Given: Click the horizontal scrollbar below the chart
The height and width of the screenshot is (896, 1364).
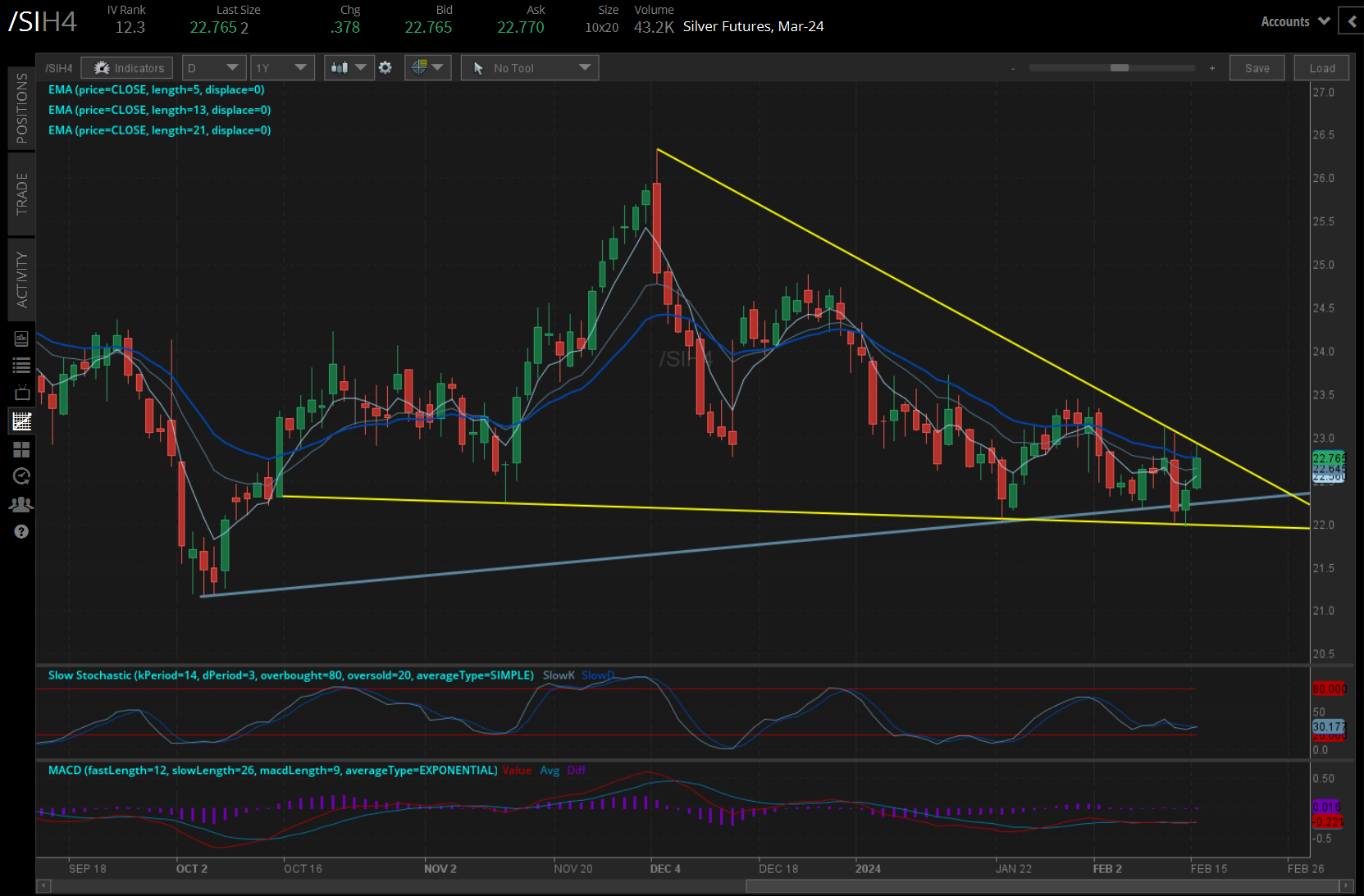Looking at the screenshot, I should tap(1042, 886).
